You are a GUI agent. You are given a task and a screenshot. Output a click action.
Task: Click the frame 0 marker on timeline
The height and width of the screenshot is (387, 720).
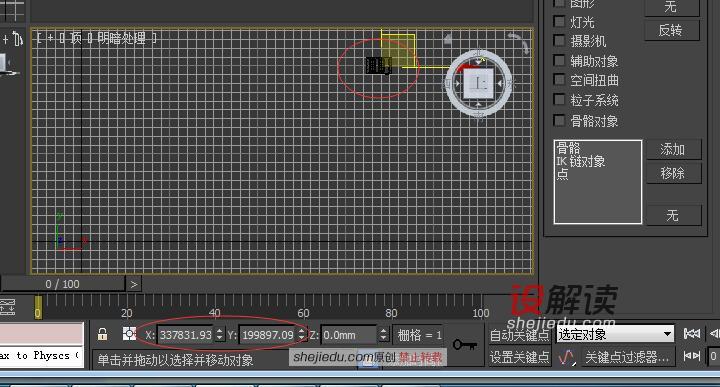pyautogui.click(x=38, y=308)
